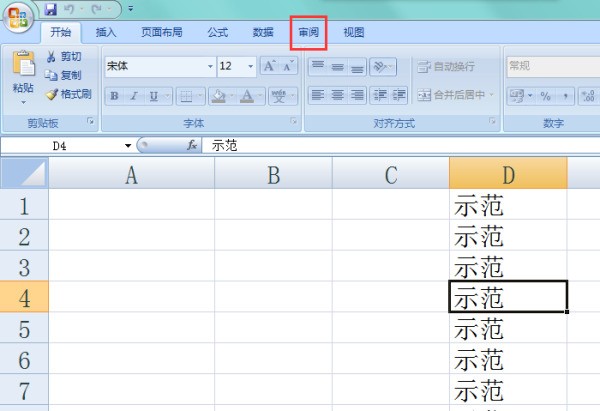Cut selection with 剪切
The height and width of the screenshot is (411, 600).
[64, 57]
